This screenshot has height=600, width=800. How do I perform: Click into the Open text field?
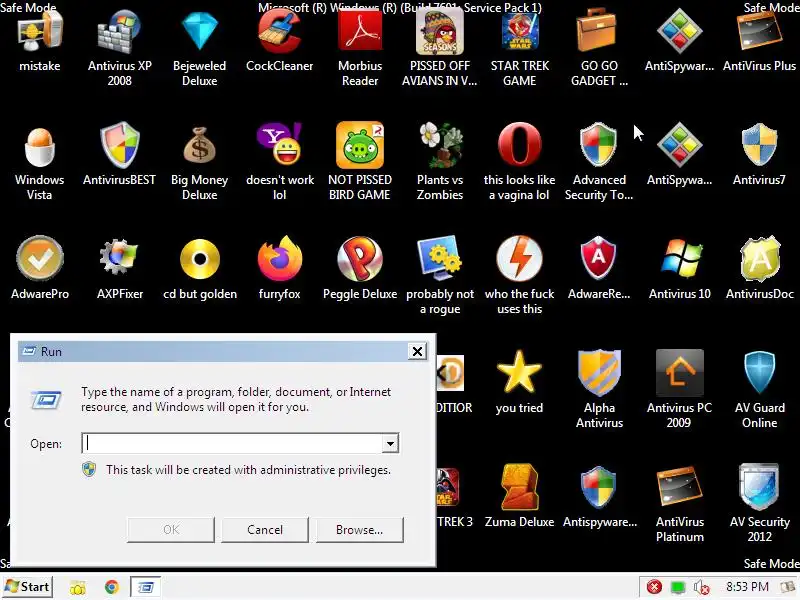232,443
